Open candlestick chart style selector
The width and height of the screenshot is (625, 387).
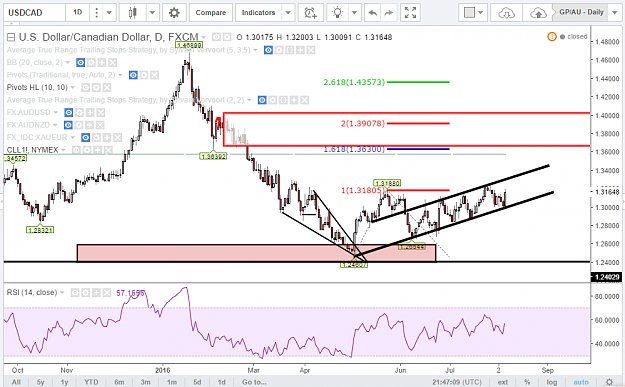(133, 13)
